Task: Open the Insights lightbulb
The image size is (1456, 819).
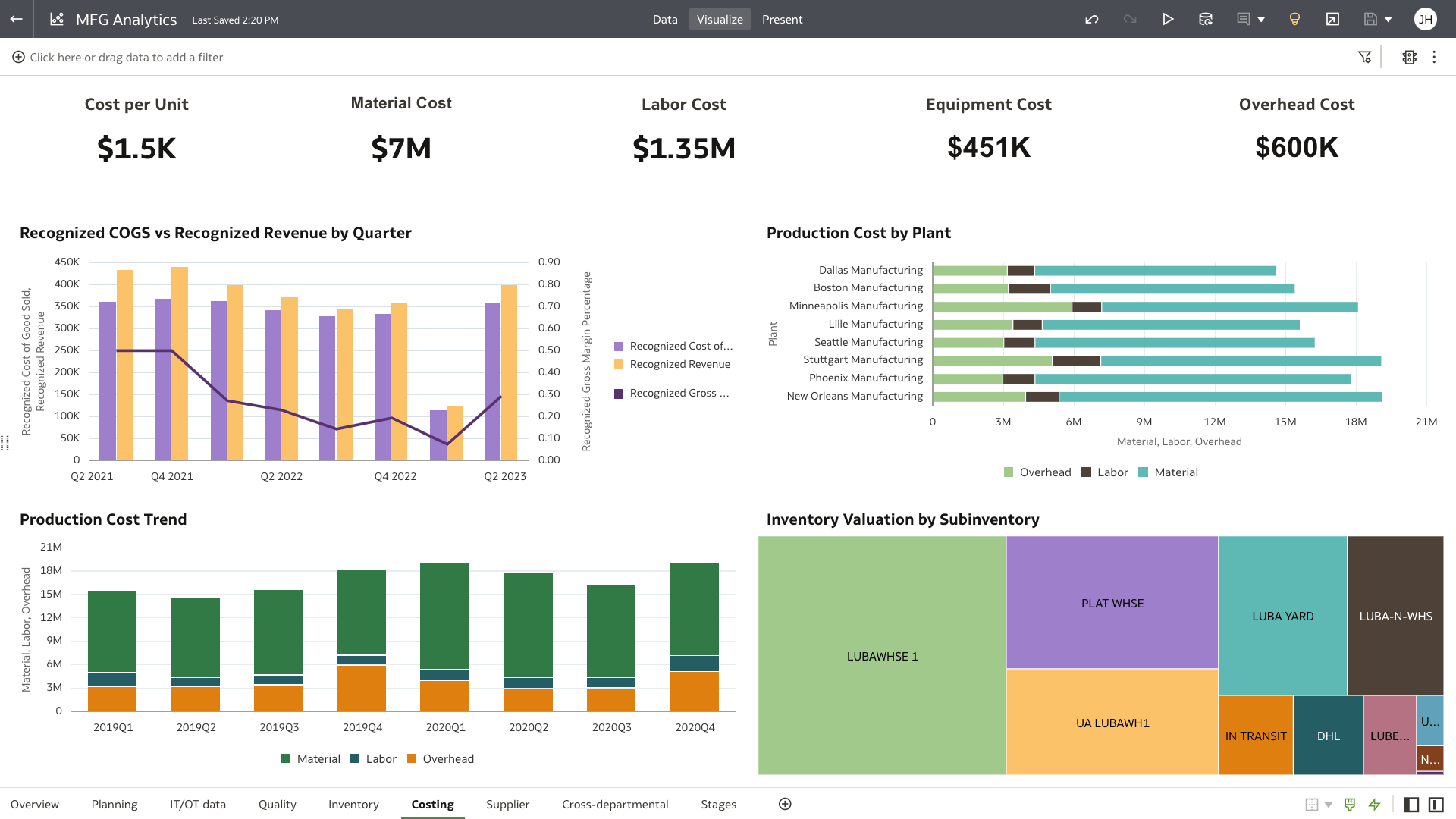Action: tap(1294, 19)
